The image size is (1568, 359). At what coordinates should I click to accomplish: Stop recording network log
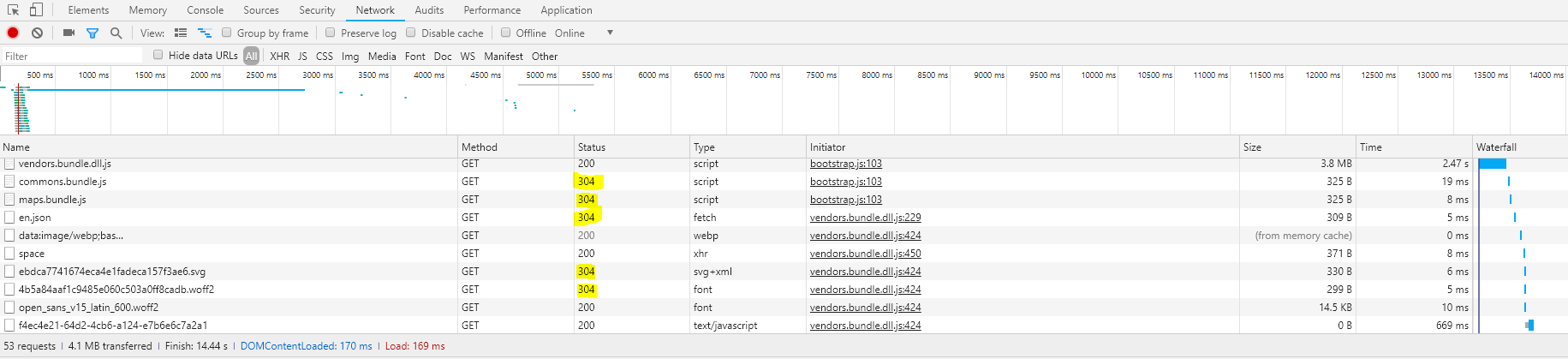[13, 33]
